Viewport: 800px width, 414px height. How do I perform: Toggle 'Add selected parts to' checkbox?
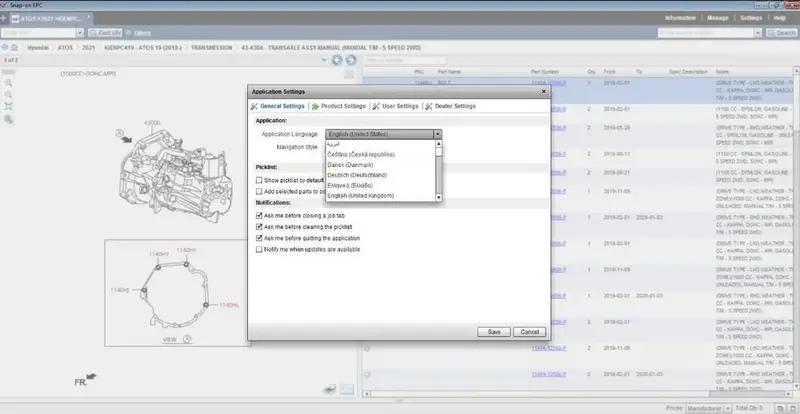coord(259,191)
